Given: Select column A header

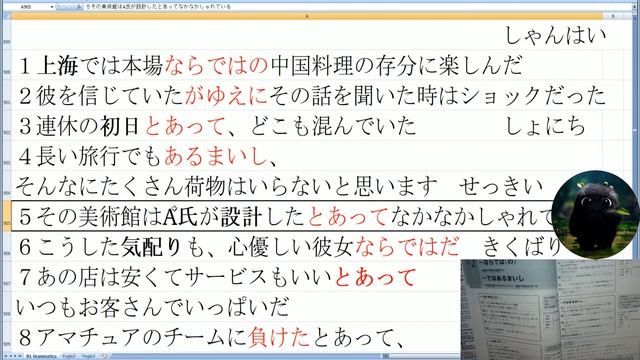Looking at the screenshot, I should pyautogui.click(x=307, y=16).
